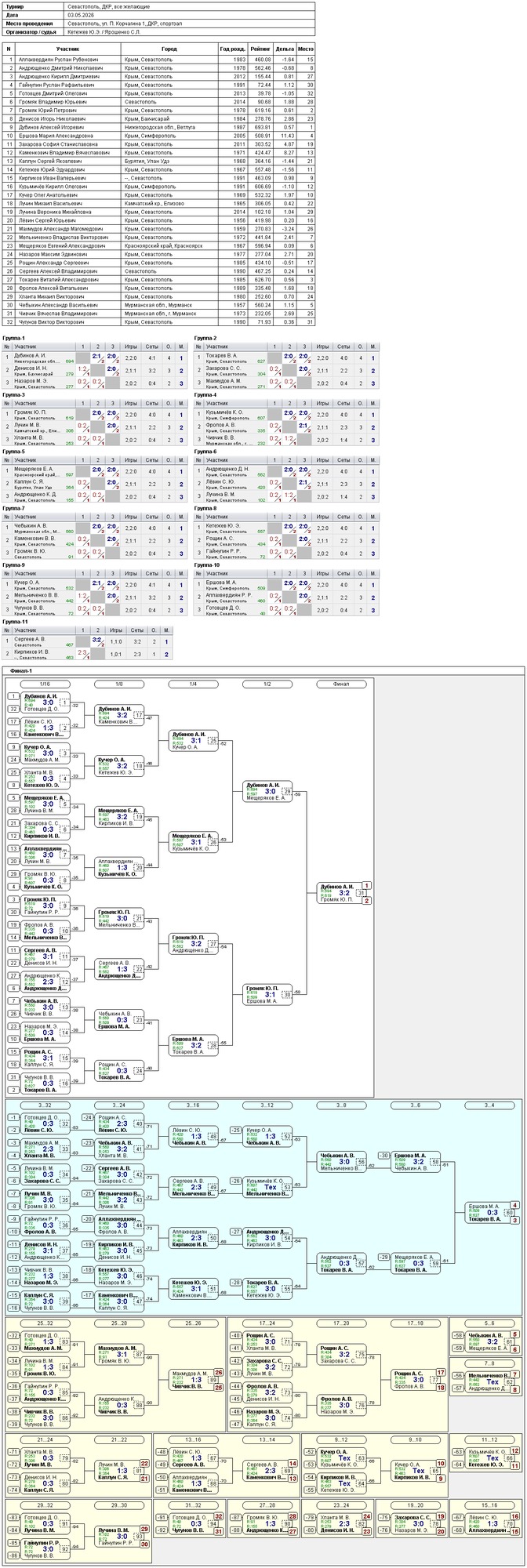Screen dimensions: 527x1568
Task: Click the Группа-5 heading
Action: click(x=14, y=452)
